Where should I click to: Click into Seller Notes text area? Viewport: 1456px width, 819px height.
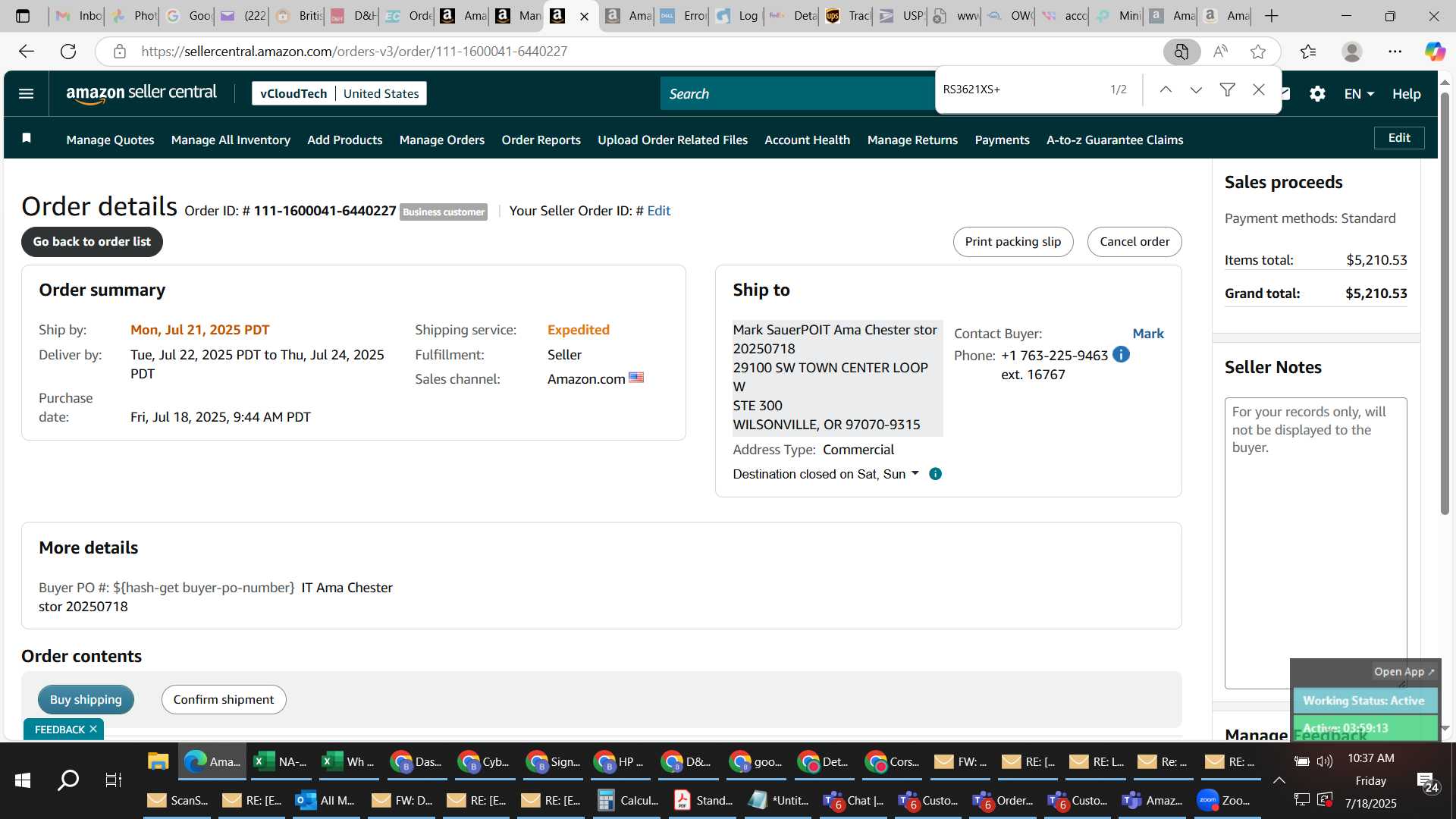1316,542
